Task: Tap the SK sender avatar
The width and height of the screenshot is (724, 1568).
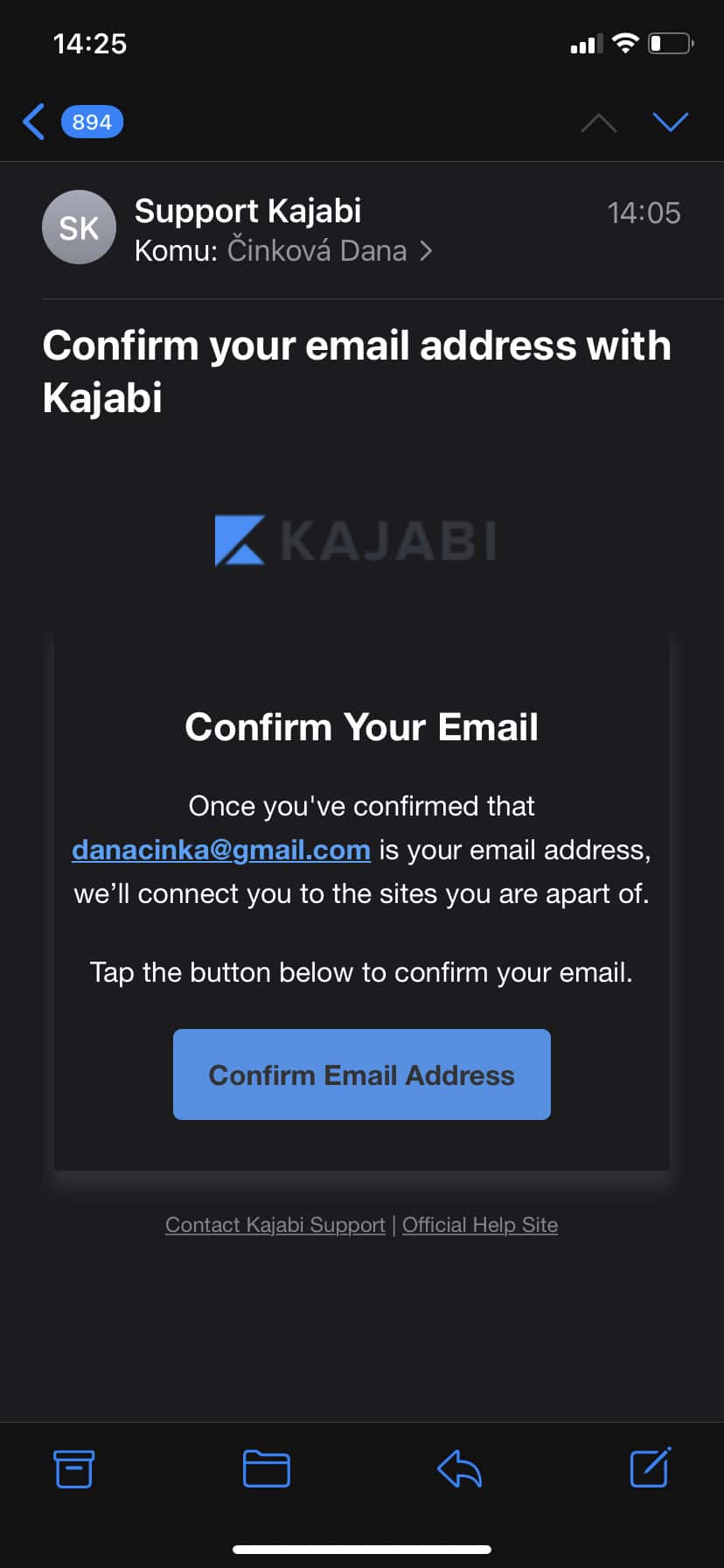Action: [x=79, y=227]
